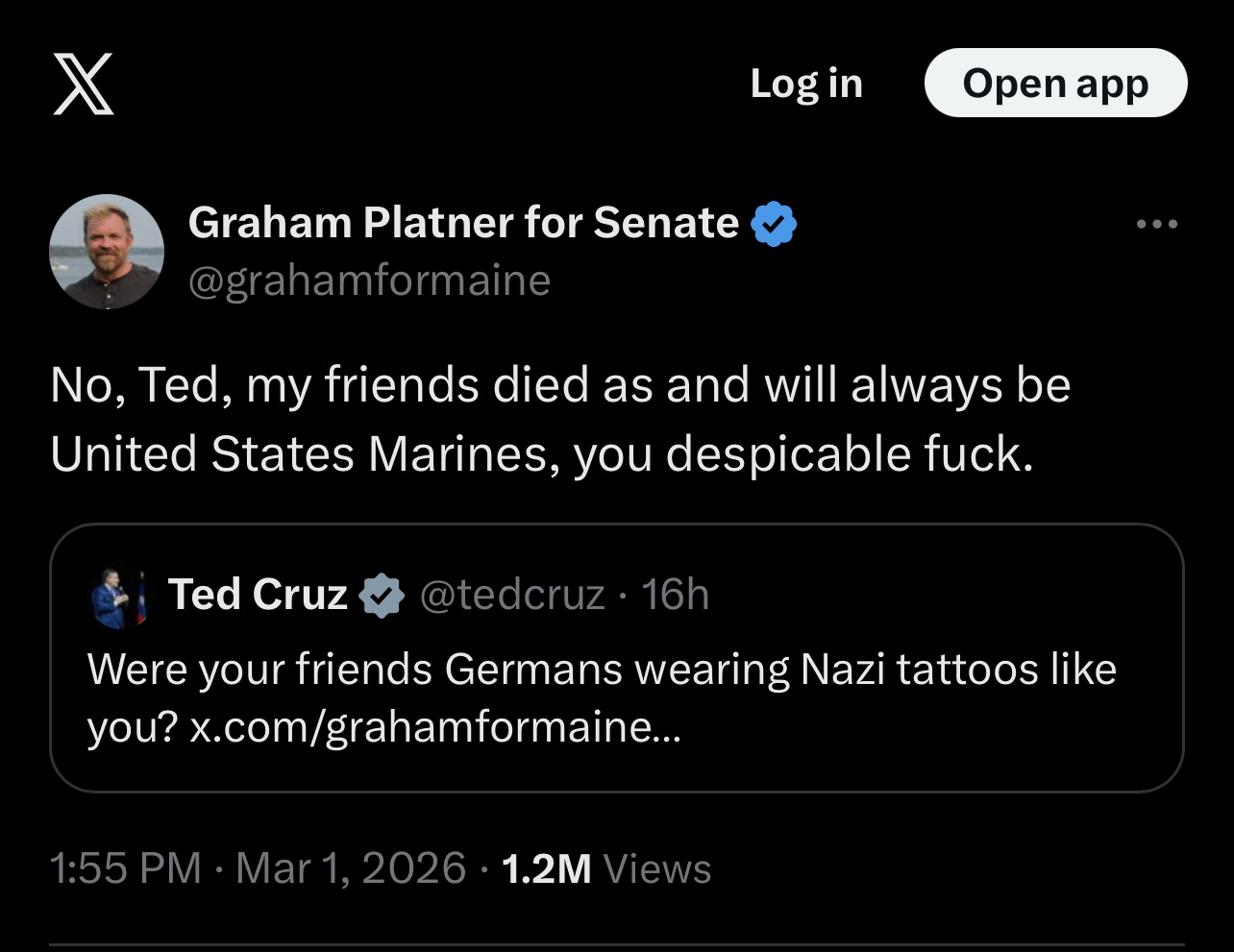Image resolution: width=1234 pixels, height=952 pixels.
Task: Open the three-dot more options menu
Action: click(1156, 225)
